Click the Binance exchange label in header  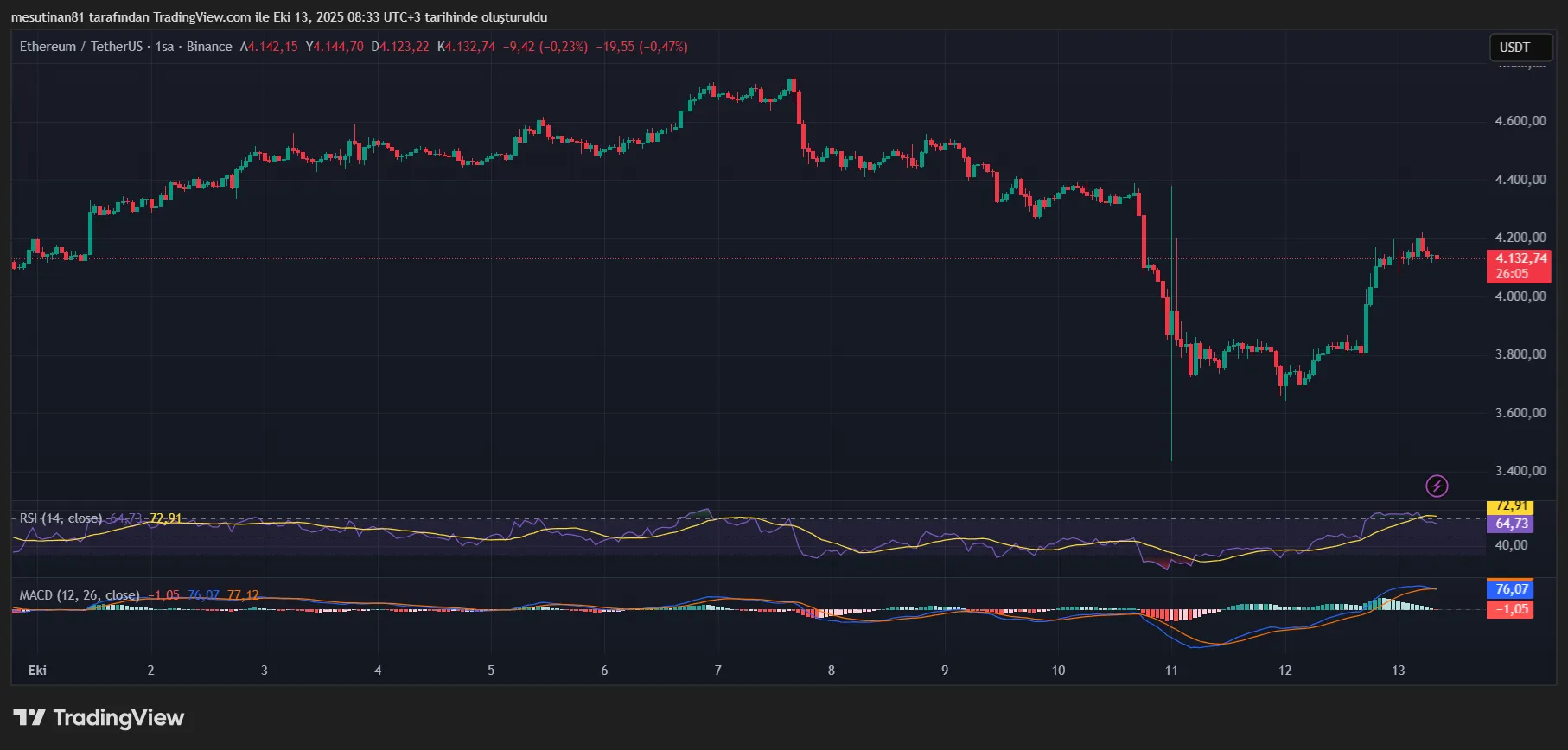tap(209, 47)
